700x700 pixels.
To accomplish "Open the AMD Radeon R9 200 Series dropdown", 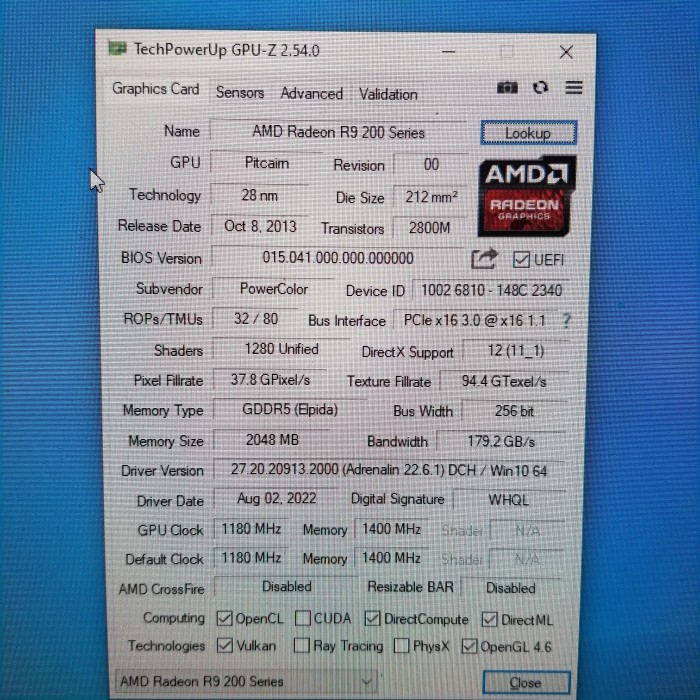I will click(x=246, y=681).
